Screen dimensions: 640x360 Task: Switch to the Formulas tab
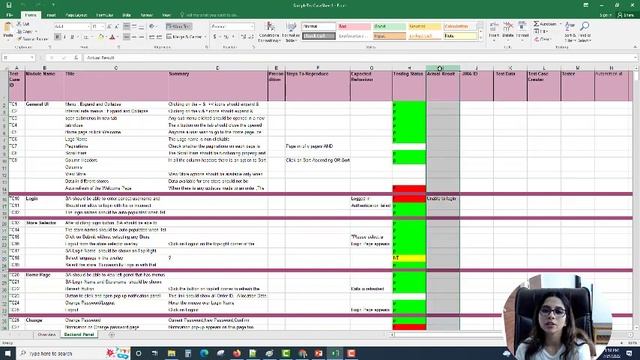tap(104, 15)
